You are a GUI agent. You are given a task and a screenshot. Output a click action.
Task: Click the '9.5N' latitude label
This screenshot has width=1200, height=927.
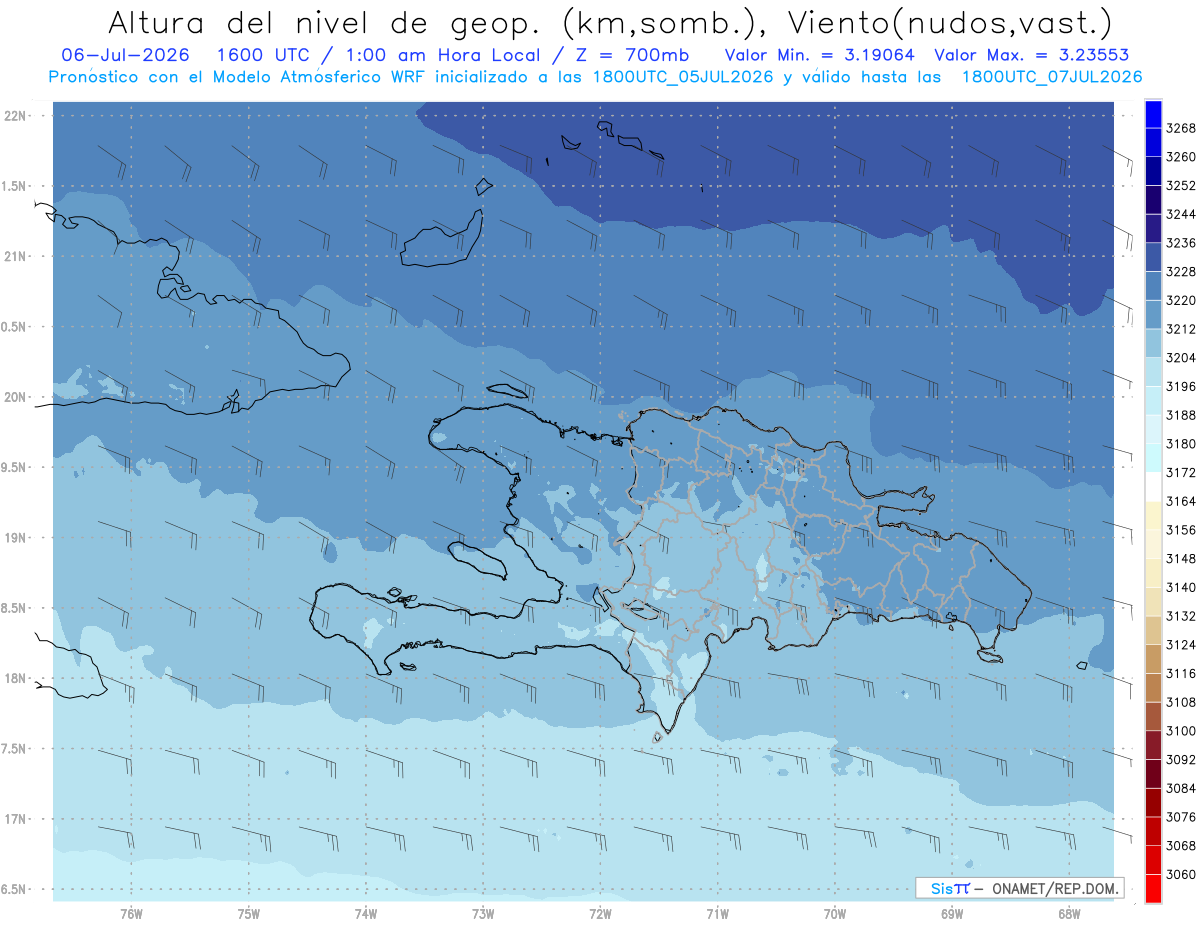tap(16, 467)
